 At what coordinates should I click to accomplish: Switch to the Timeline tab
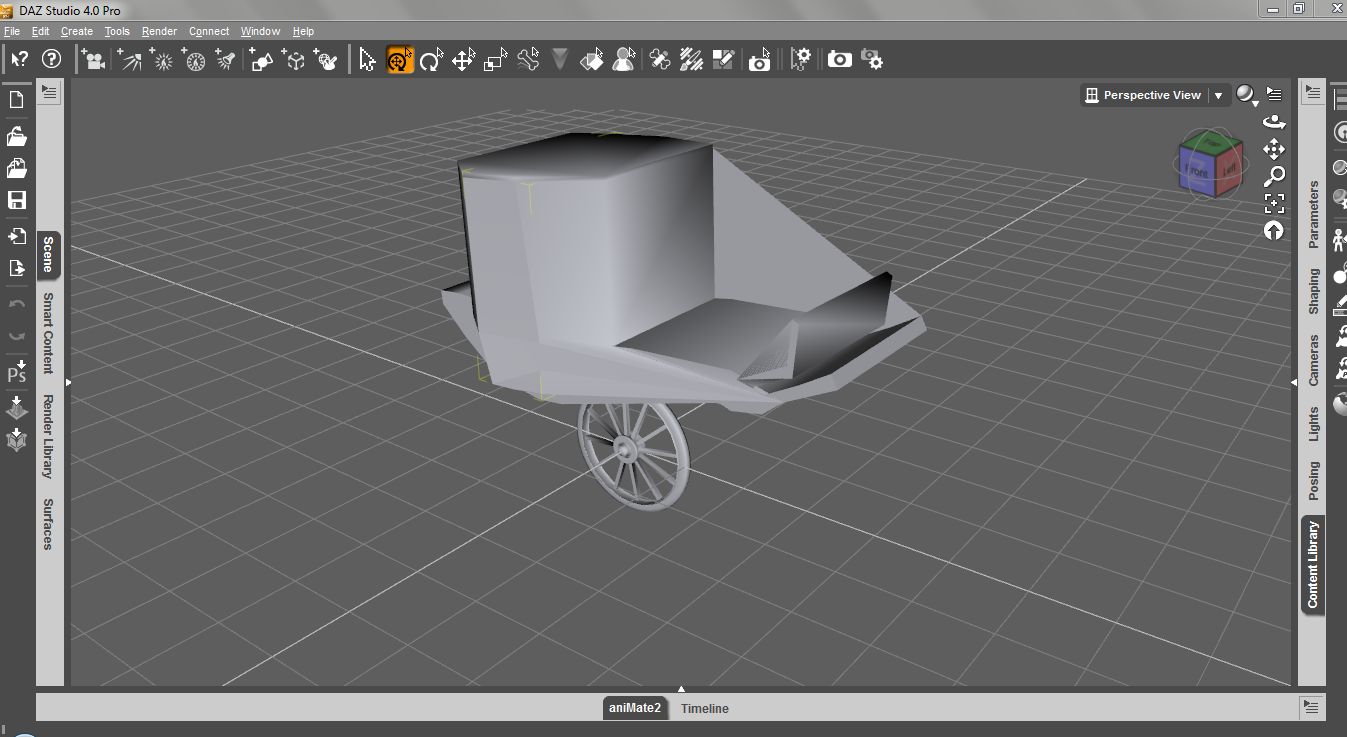(705, 708)
